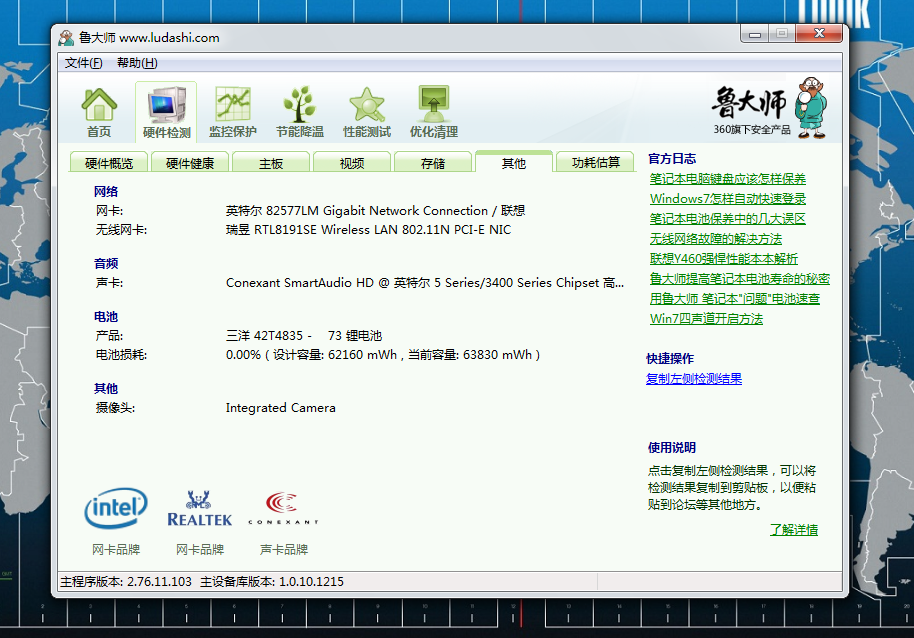
Task: Open link 无线网络故障的解决方法
Action: (716, 239)
